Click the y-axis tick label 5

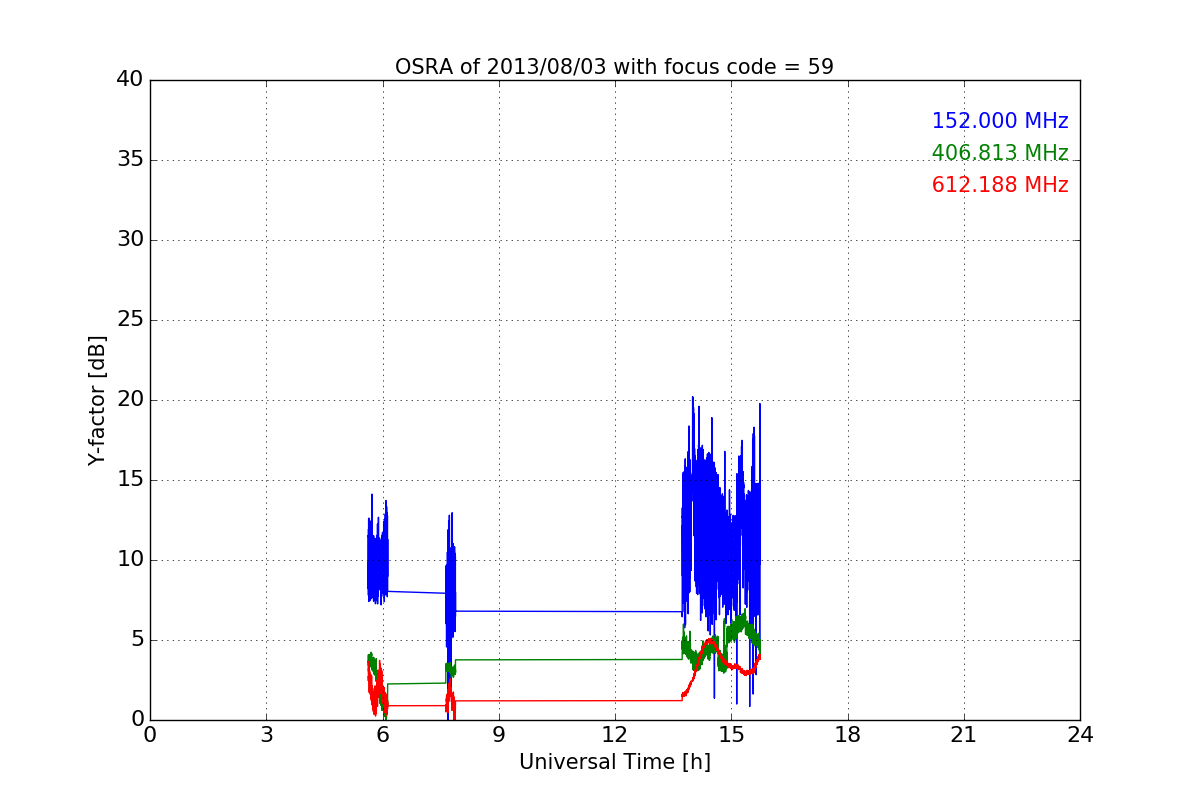pyautogui.click(x=136, y=640)
